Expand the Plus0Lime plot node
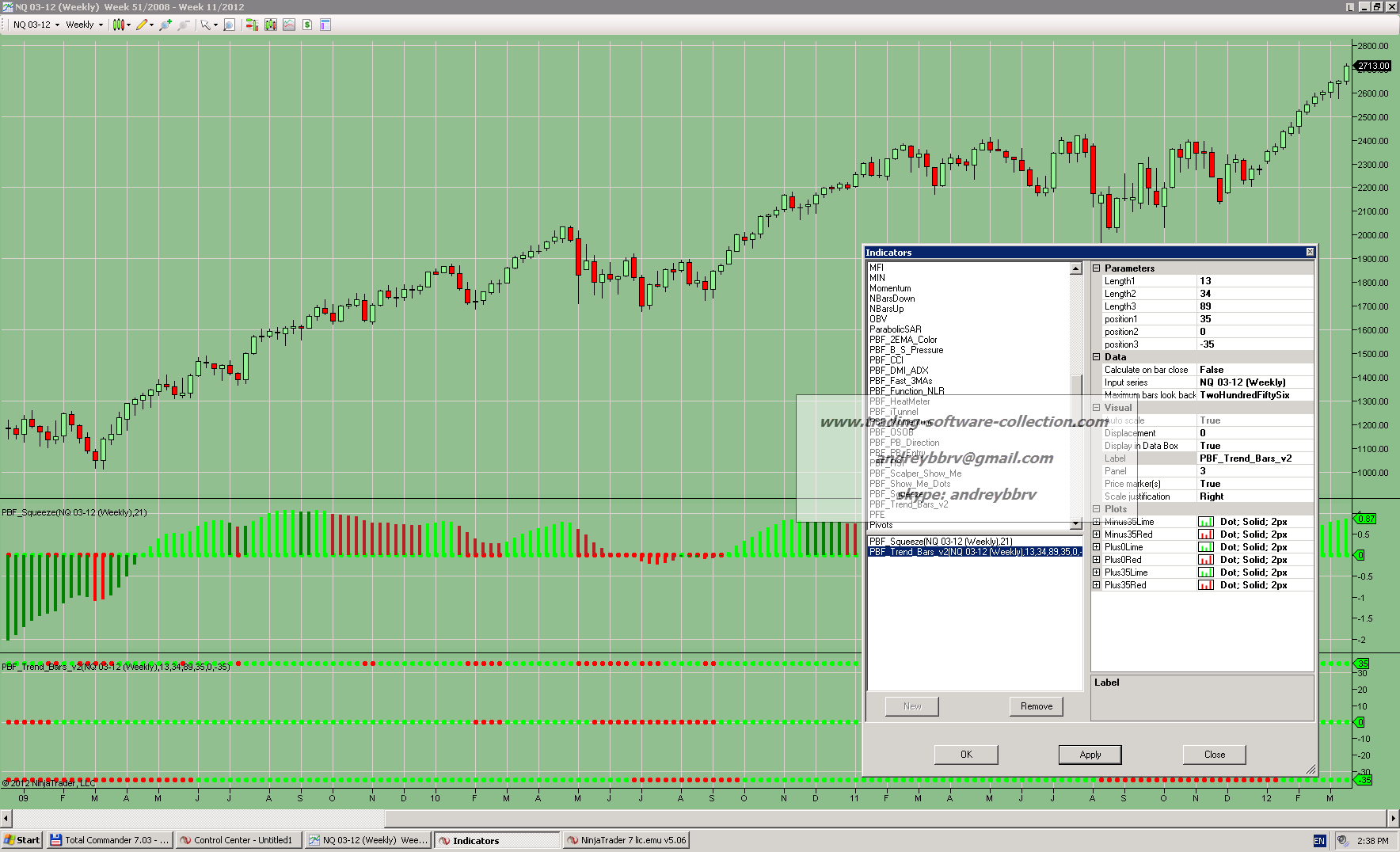The height and width of the screenshot is (852, 1400). [x=1097, y=547]
